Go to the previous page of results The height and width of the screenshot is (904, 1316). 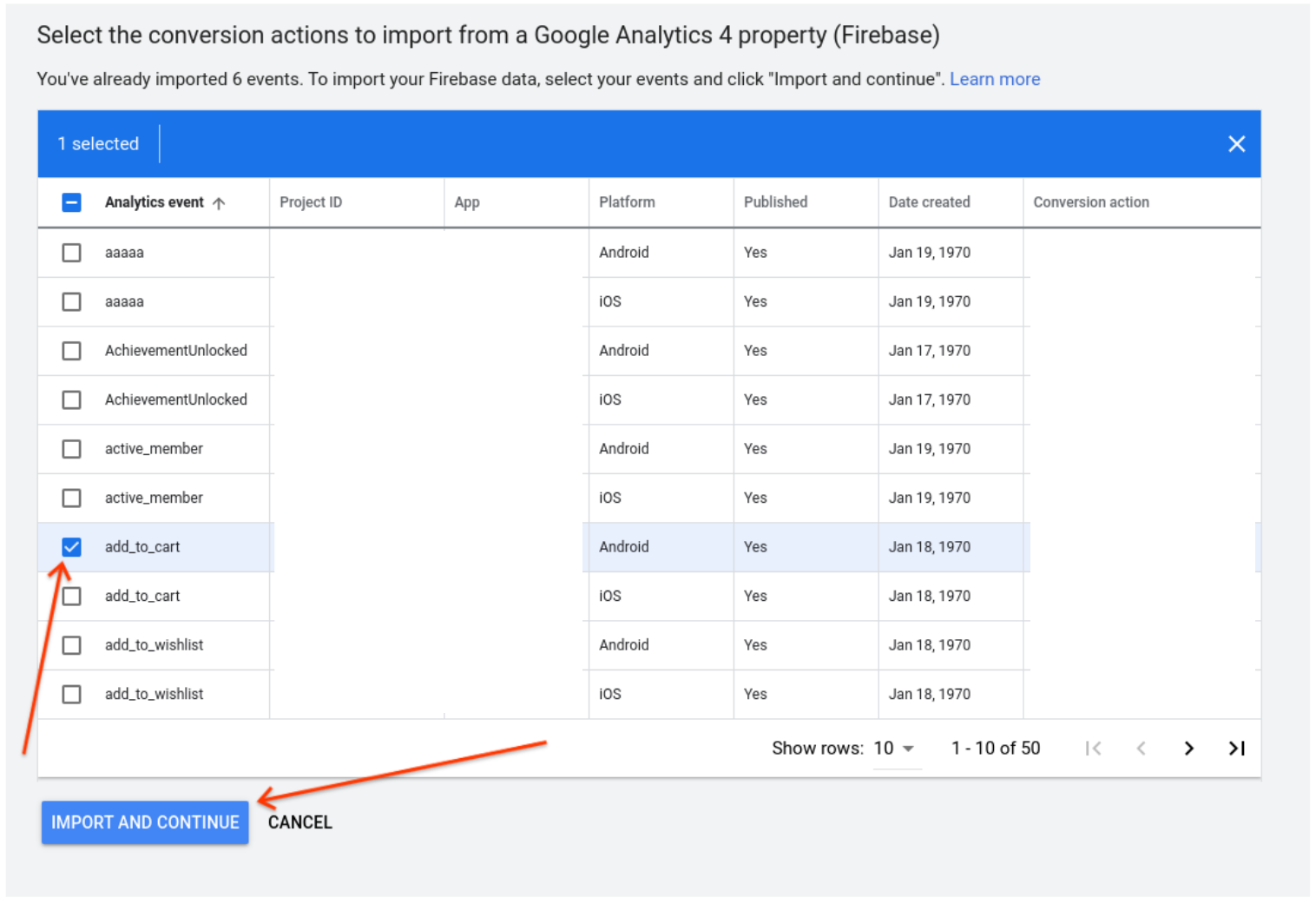(1141, 749)
